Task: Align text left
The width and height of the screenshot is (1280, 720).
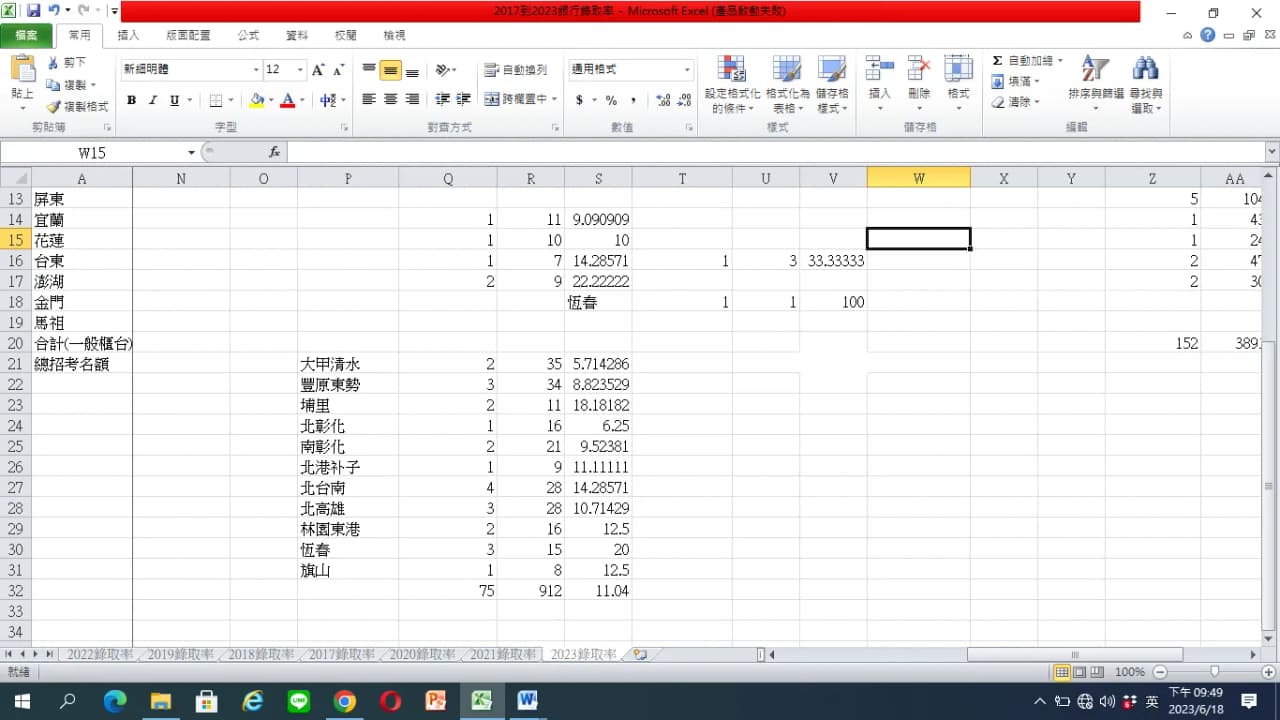Action: pyautogui.click(x=369, y=100)
